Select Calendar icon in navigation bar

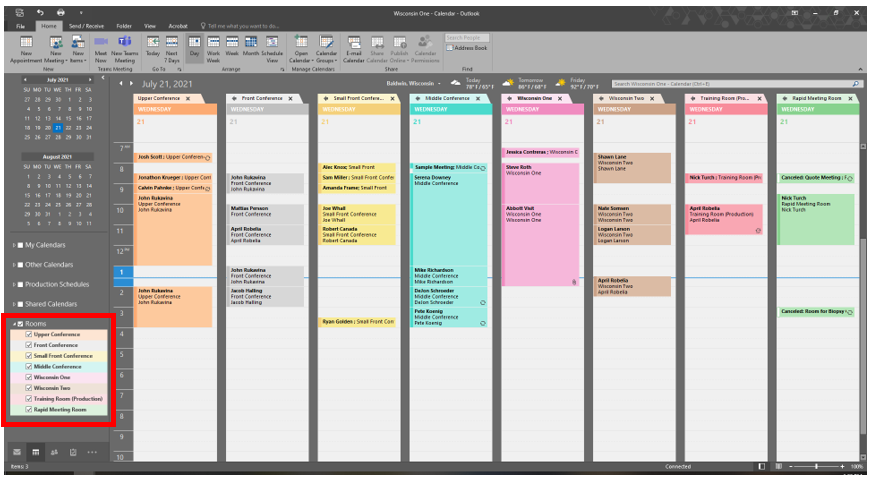point(36,452)
